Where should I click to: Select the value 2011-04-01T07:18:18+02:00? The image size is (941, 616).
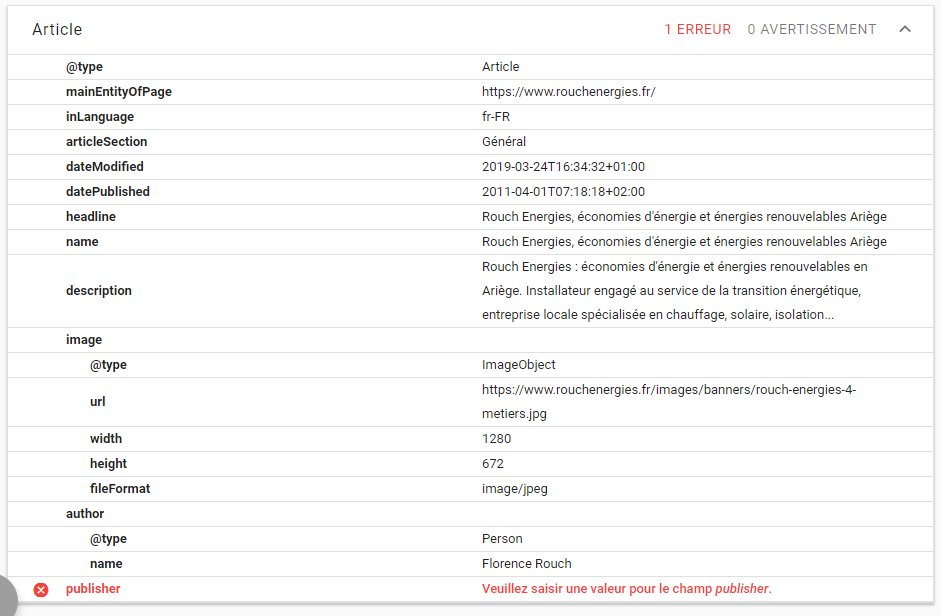pos(563,192)
